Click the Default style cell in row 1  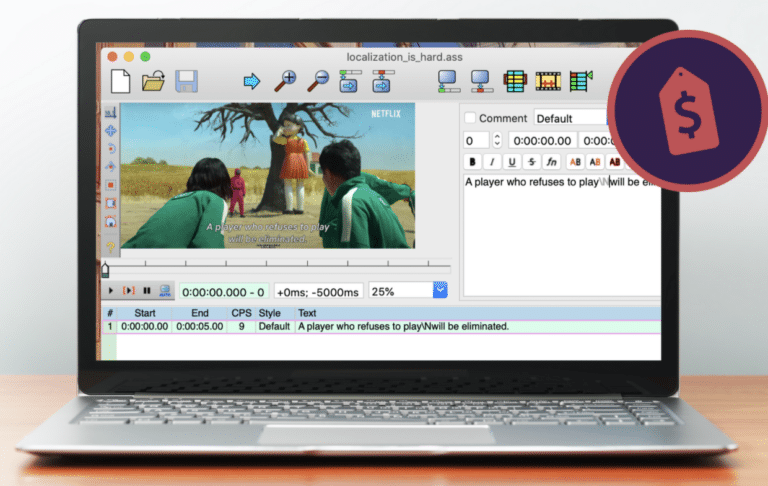[274, 326]
